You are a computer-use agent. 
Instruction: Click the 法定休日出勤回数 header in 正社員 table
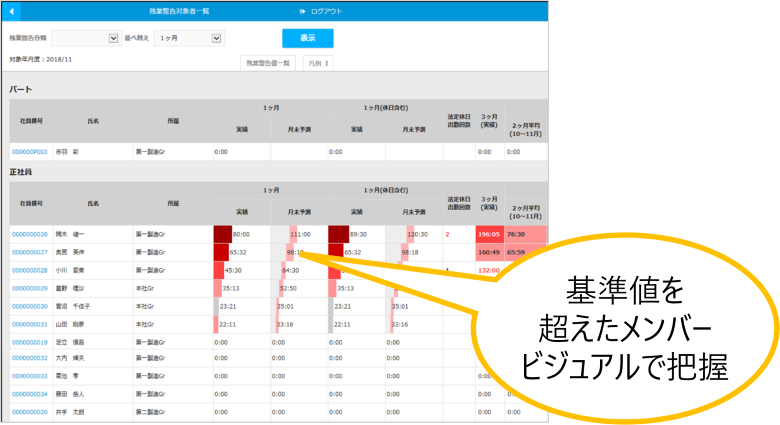(459, 204)
